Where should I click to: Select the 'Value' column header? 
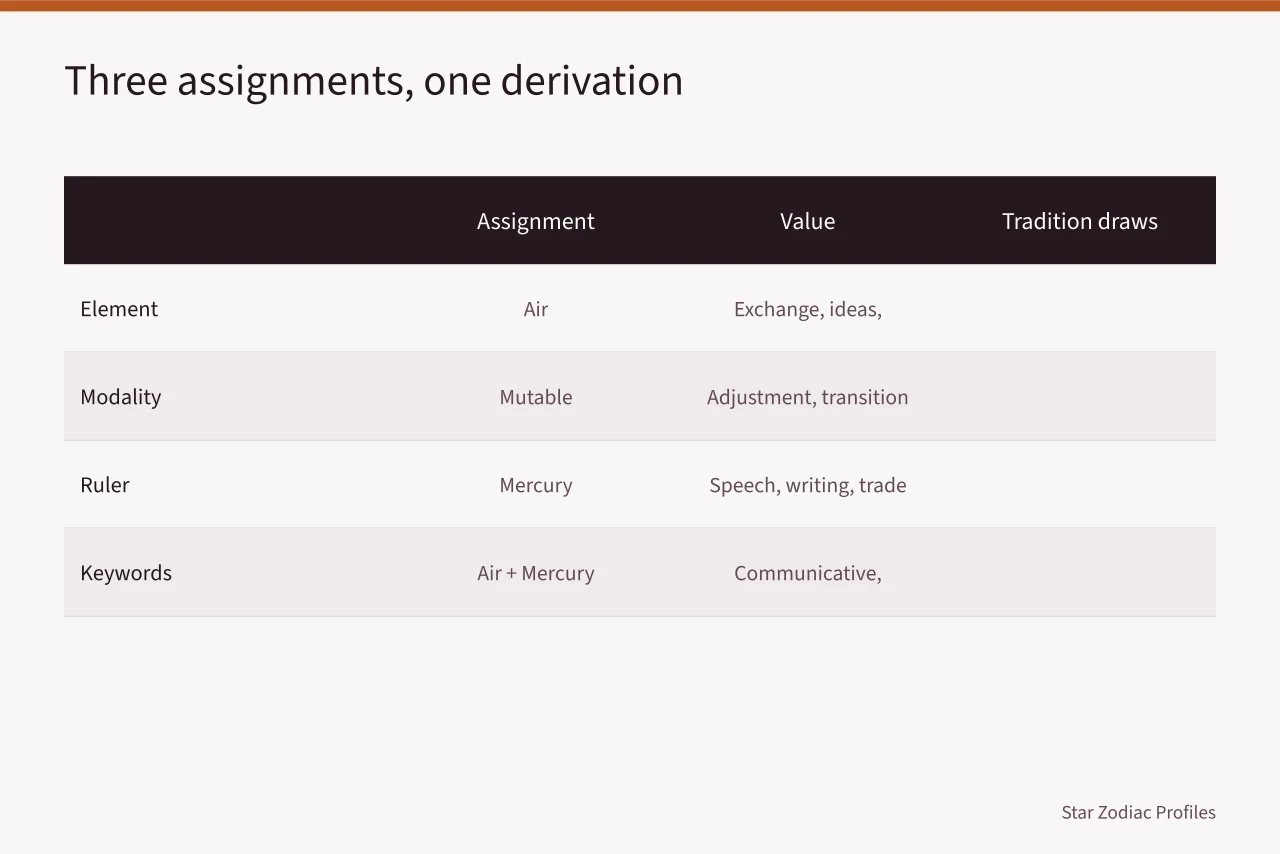click(808, 221)
